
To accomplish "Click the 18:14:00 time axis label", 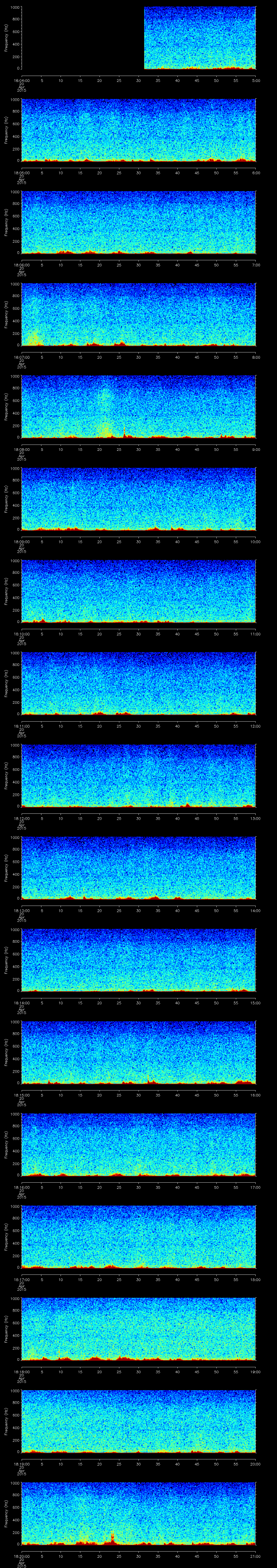I will point(21,1003).
